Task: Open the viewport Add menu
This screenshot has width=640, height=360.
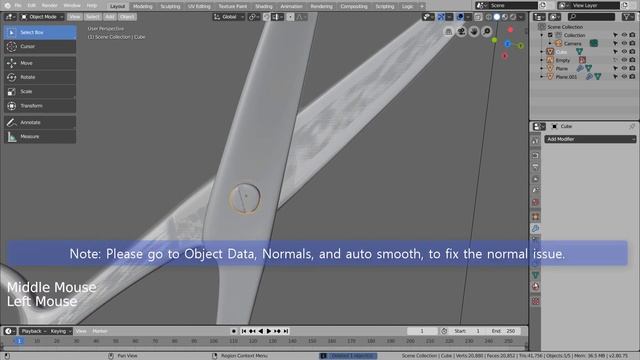Action: click(110, 17)
